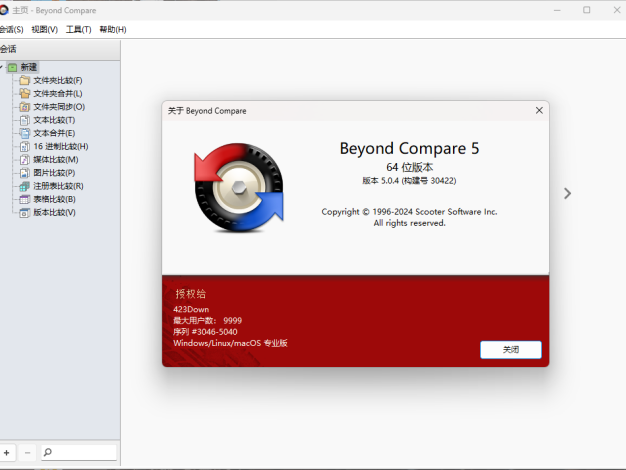This screenshot has height=470, width=626.
Task: Select 媒体比较(M) session type
Action: pyautogui.click(x=56, y=159)
